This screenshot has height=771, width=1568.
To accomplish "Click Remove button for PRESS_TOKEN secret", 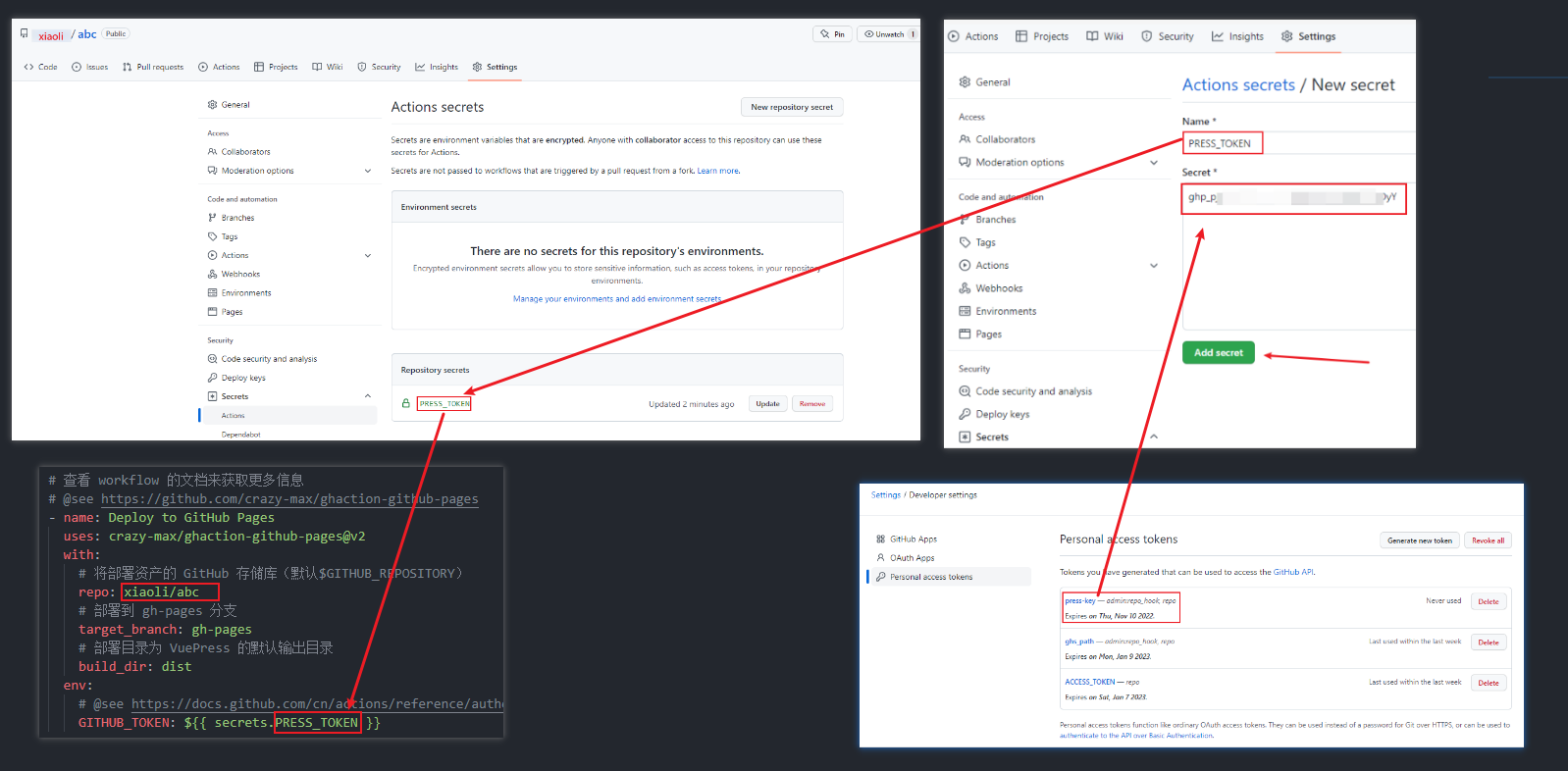I will tap(812, 404).
